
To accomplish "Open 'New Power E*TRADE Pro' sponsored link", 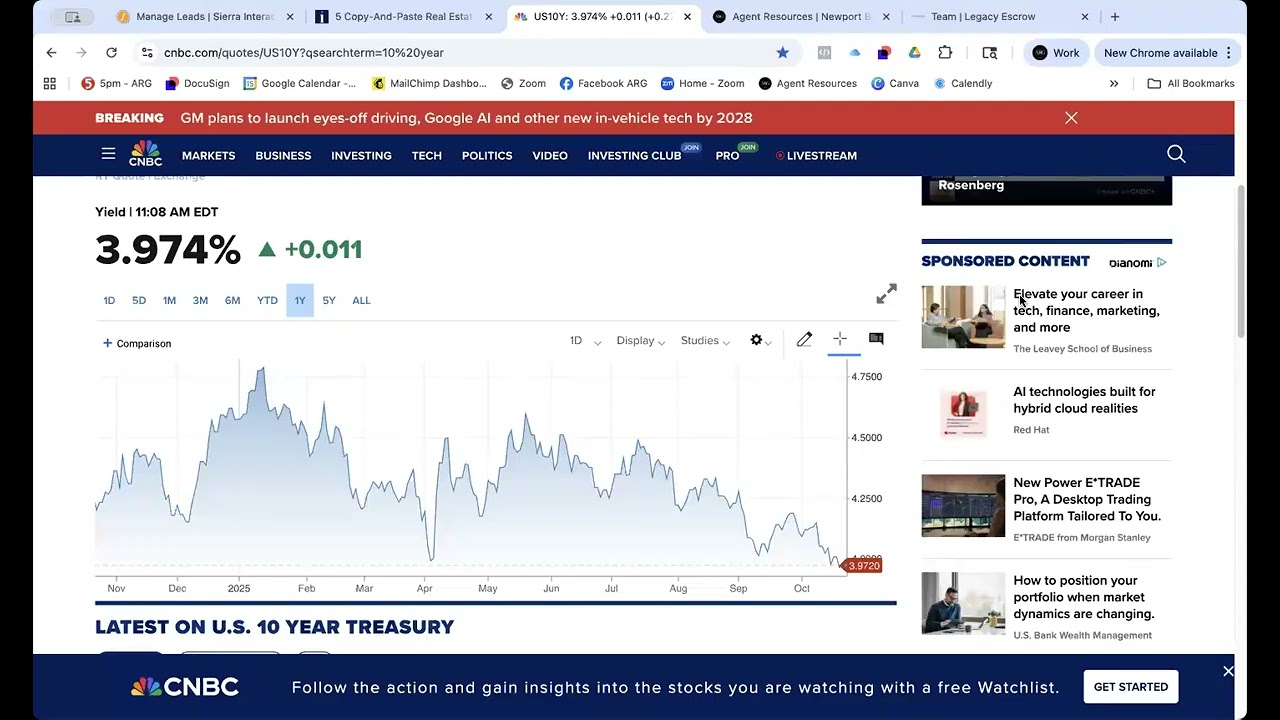I will (x=1087, y=499).
